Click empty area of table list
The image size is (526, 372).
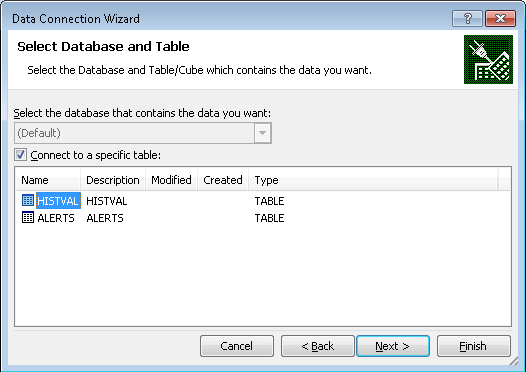[x=263, y=275]
